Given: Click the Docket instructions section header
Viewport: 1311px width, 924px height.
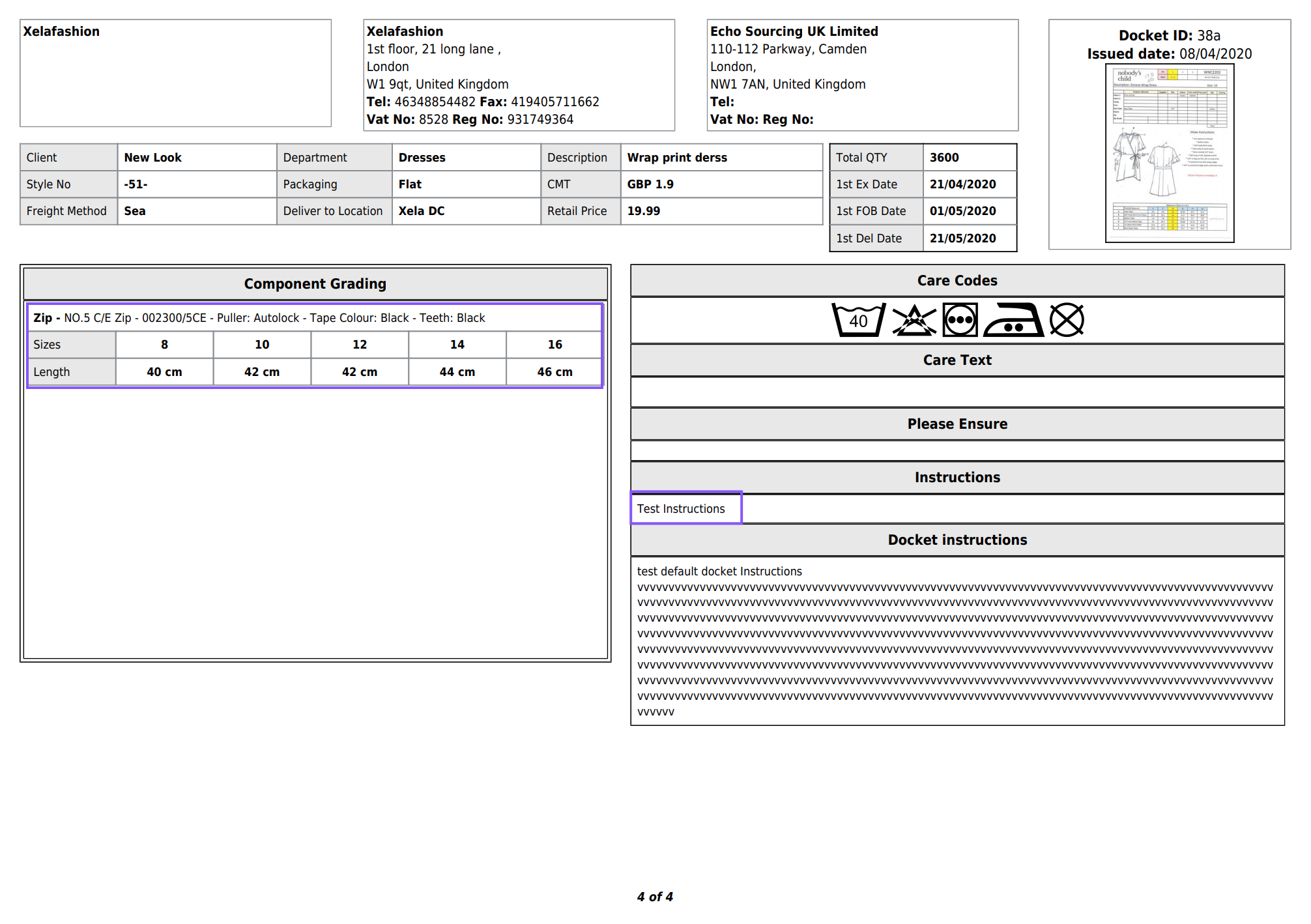Looking at the screenshot, I should 957,540.
